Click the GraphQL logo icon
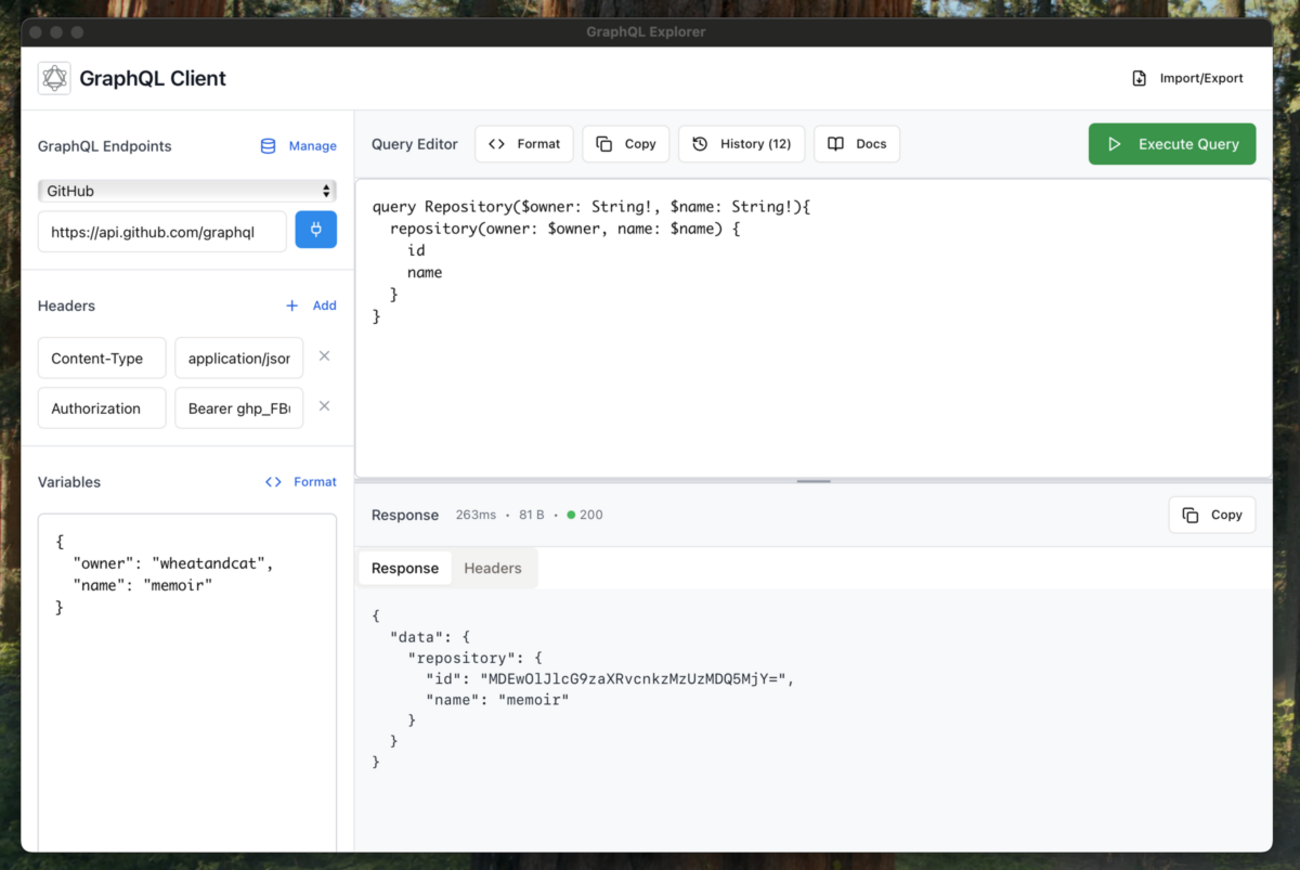This screenshot has width=1300, height=870. pyautogui.click(x=54, y=78)
